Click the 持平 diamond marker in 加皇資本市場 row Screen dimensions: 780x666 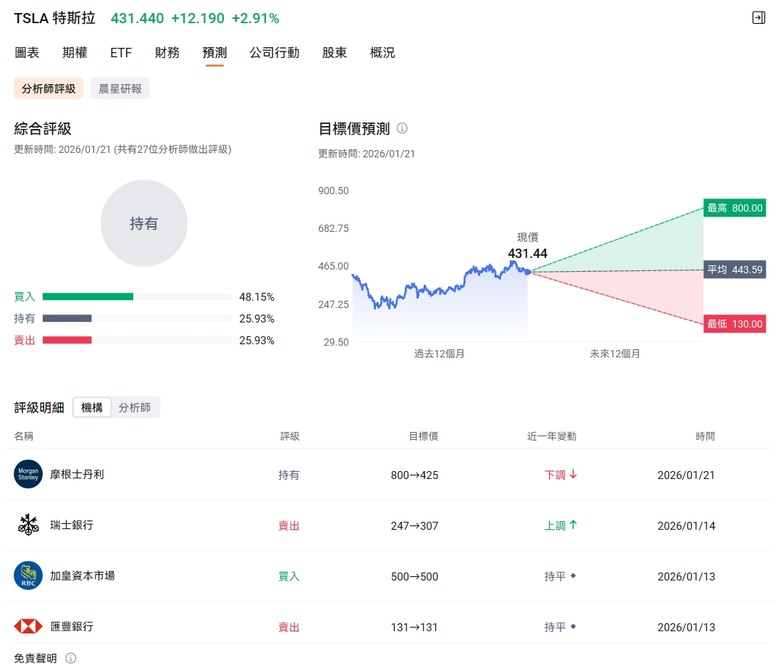pyautogui.click(x=574, y=575)
